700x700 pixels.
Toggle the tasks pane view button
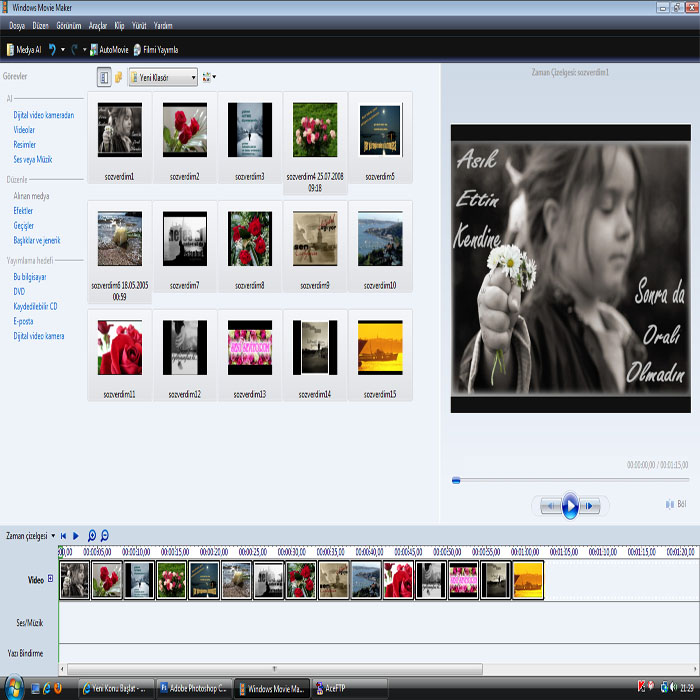point(104,77)
